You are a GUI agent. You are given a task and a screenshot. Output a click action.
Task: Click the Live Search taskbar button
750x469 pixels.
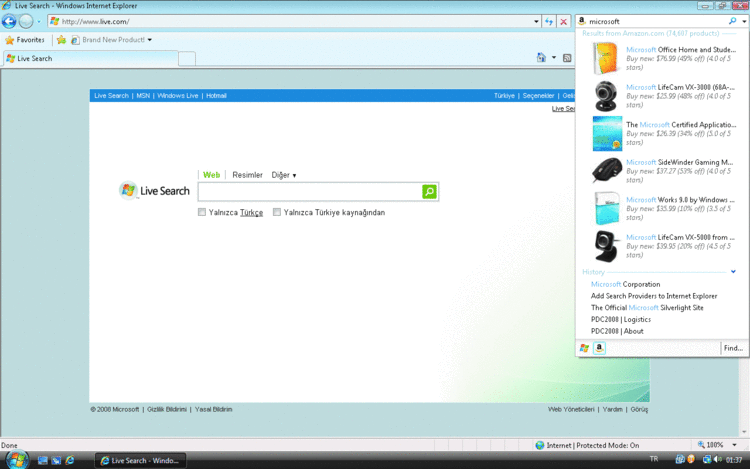[140, 461]
